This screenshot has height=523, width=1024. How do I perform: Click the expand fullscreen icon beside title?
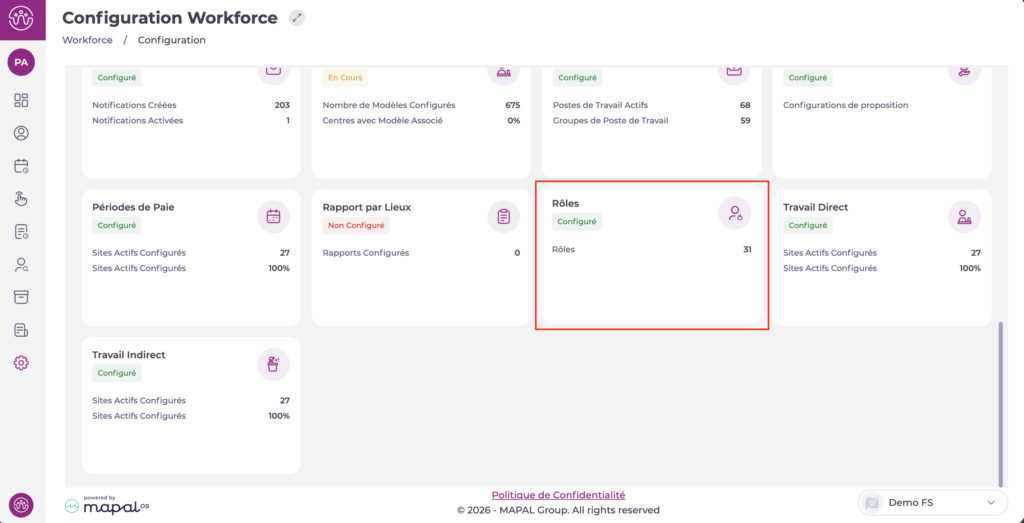coord(297,18)
